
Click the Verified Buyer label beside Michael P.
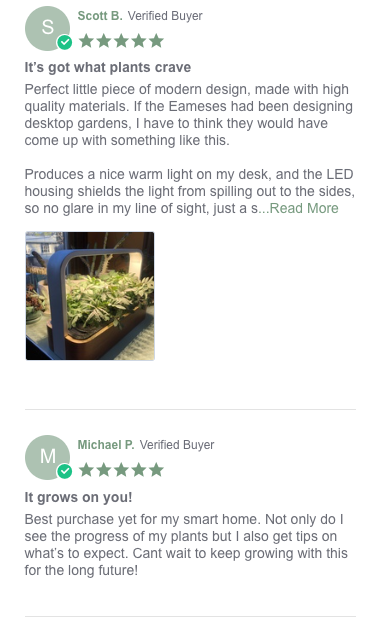(177, 445)
